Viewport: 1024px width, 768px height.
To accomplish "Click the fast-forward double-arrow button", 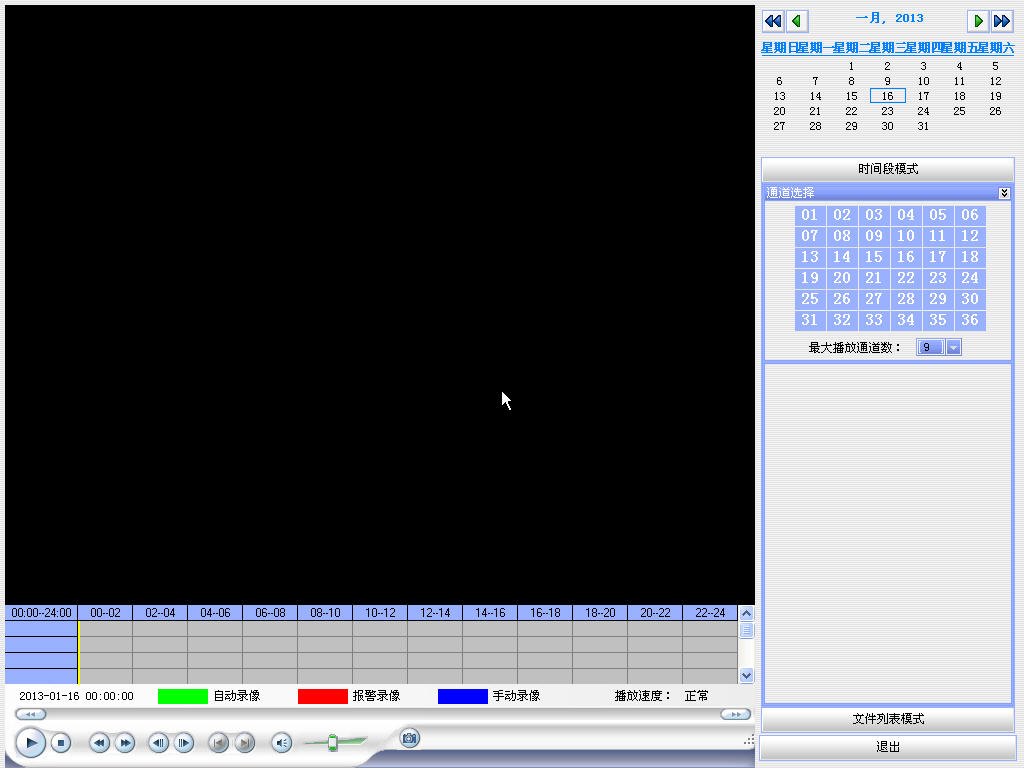I will (125, 743).
